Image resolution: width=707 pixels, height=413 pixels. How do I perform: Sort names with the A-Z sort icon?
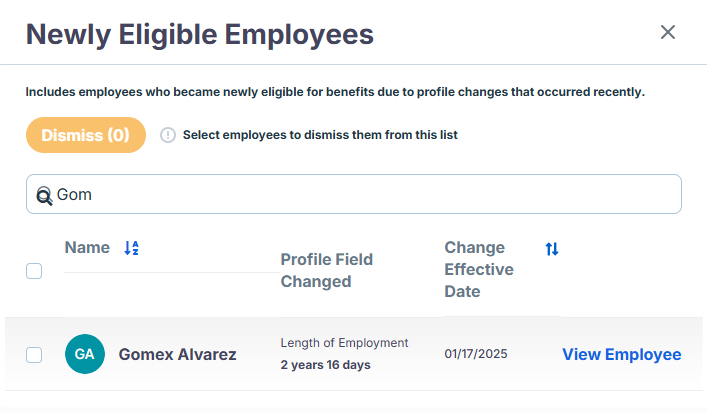point(131,248)
